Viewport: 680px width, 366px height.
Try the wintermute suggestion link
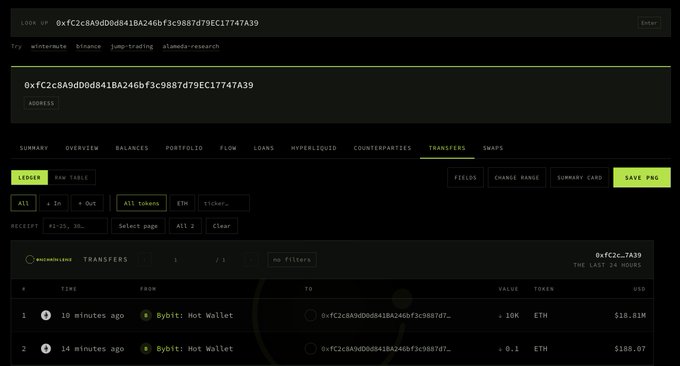pos(49,46)
